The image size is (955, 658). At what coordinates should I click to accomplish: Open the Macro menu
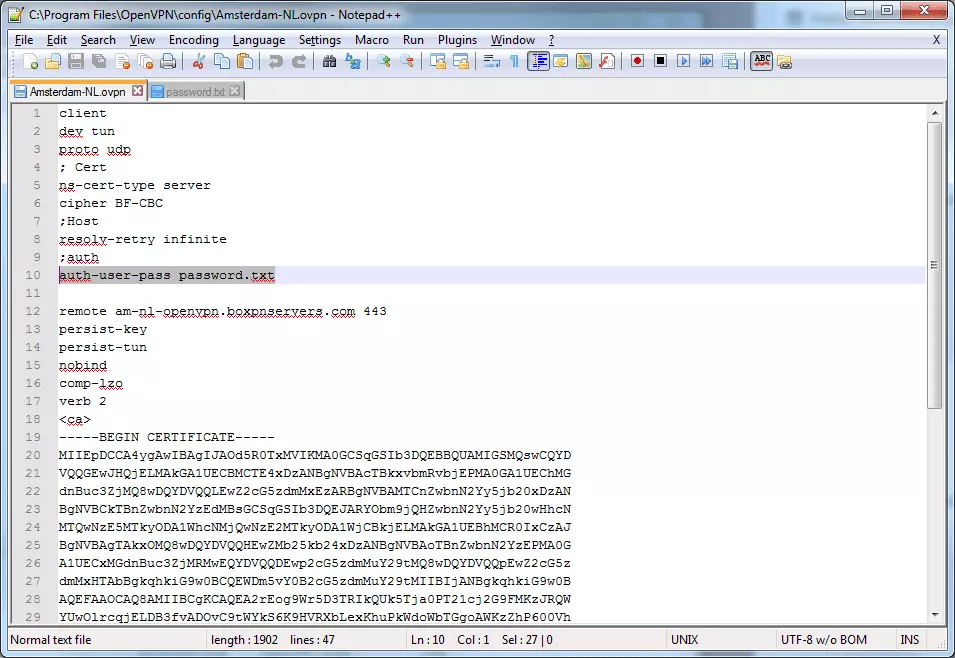(x=371, y=40)
